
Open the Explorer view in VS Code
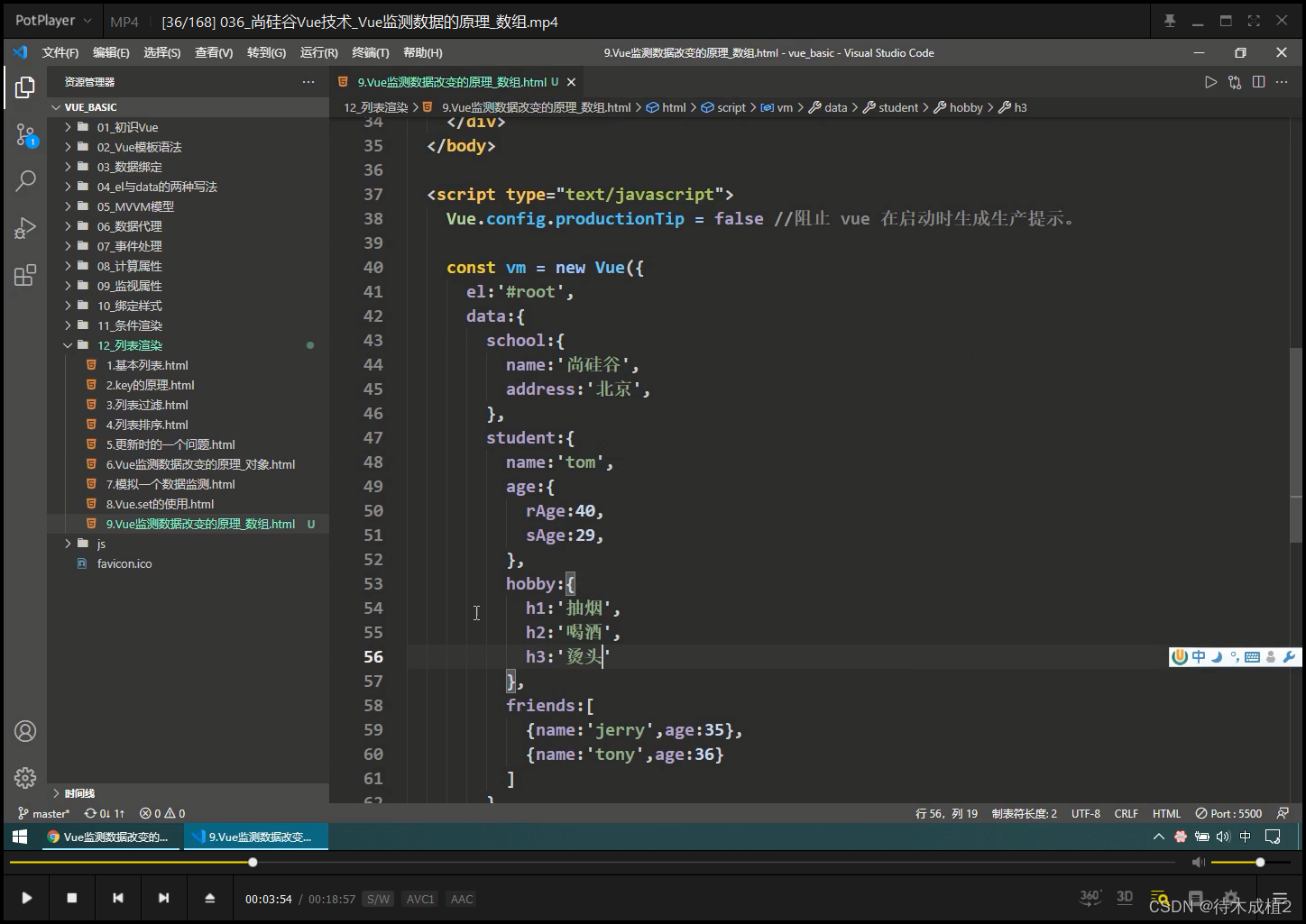25,87
